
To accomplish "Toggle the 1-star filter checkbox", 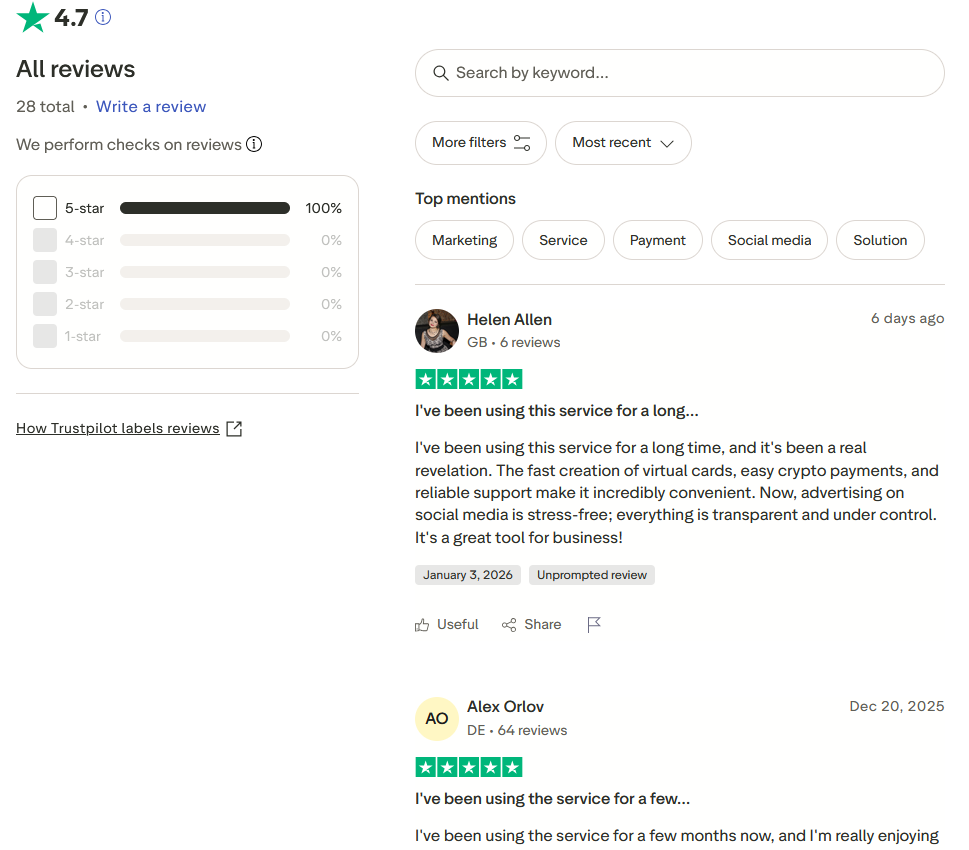I will [45, 336].
